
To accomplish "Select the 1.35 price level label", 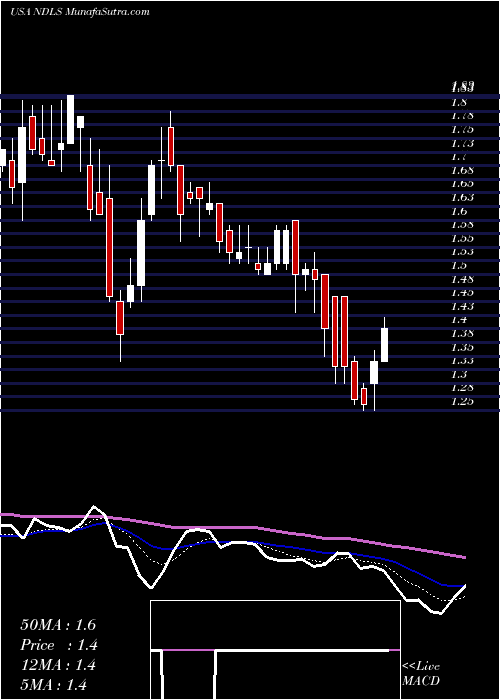I will (463, 347).
